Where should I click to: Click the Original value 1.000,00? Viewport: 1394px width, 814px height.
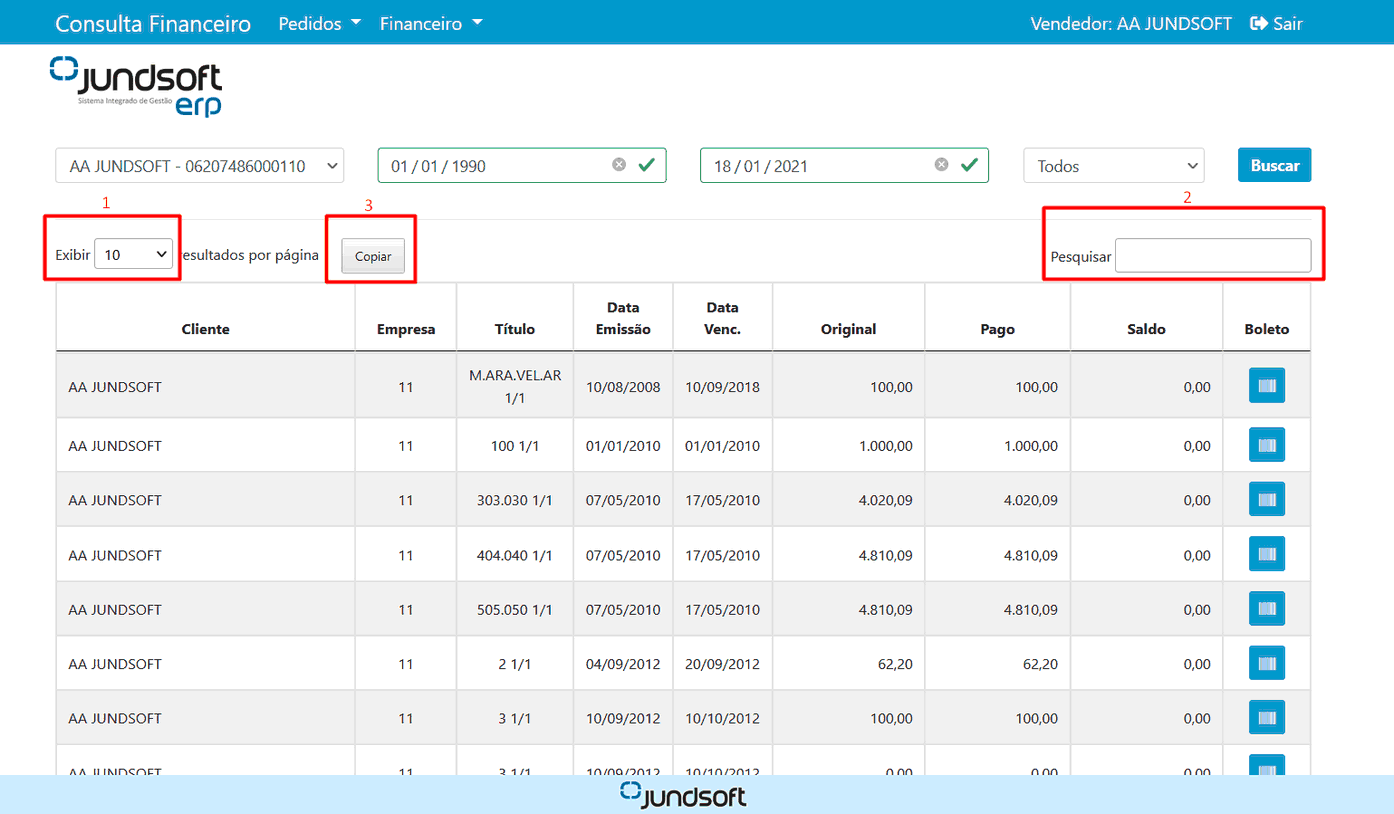pyautogui.click(x=885, y=446)
